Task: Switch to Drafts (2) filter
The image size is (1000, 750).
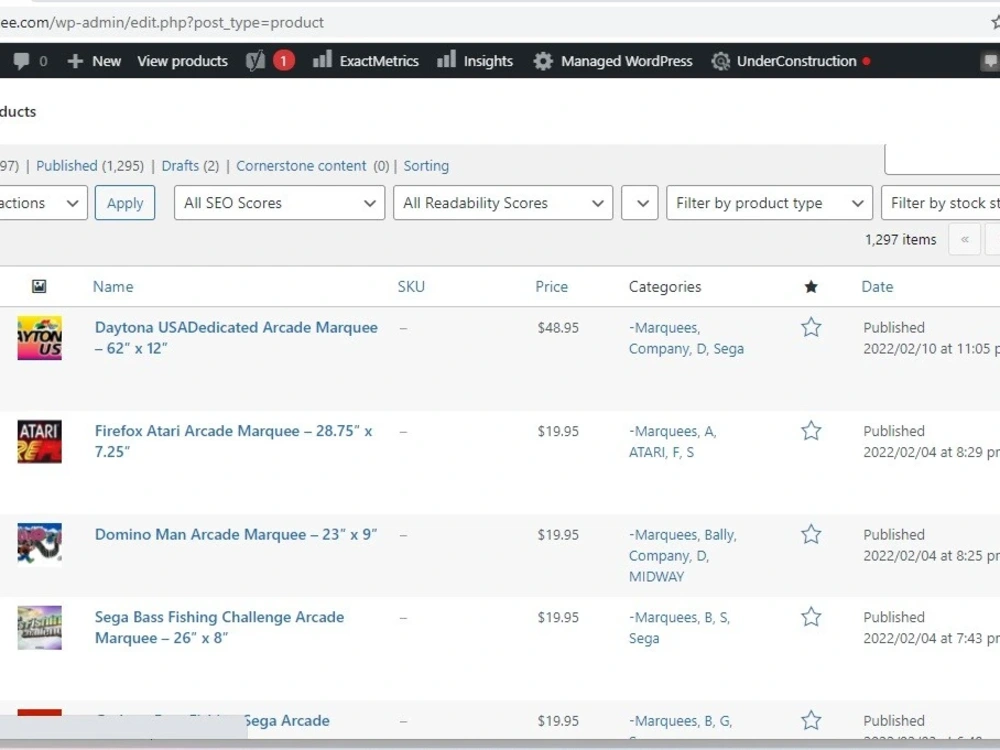Action: click(190, 166)
